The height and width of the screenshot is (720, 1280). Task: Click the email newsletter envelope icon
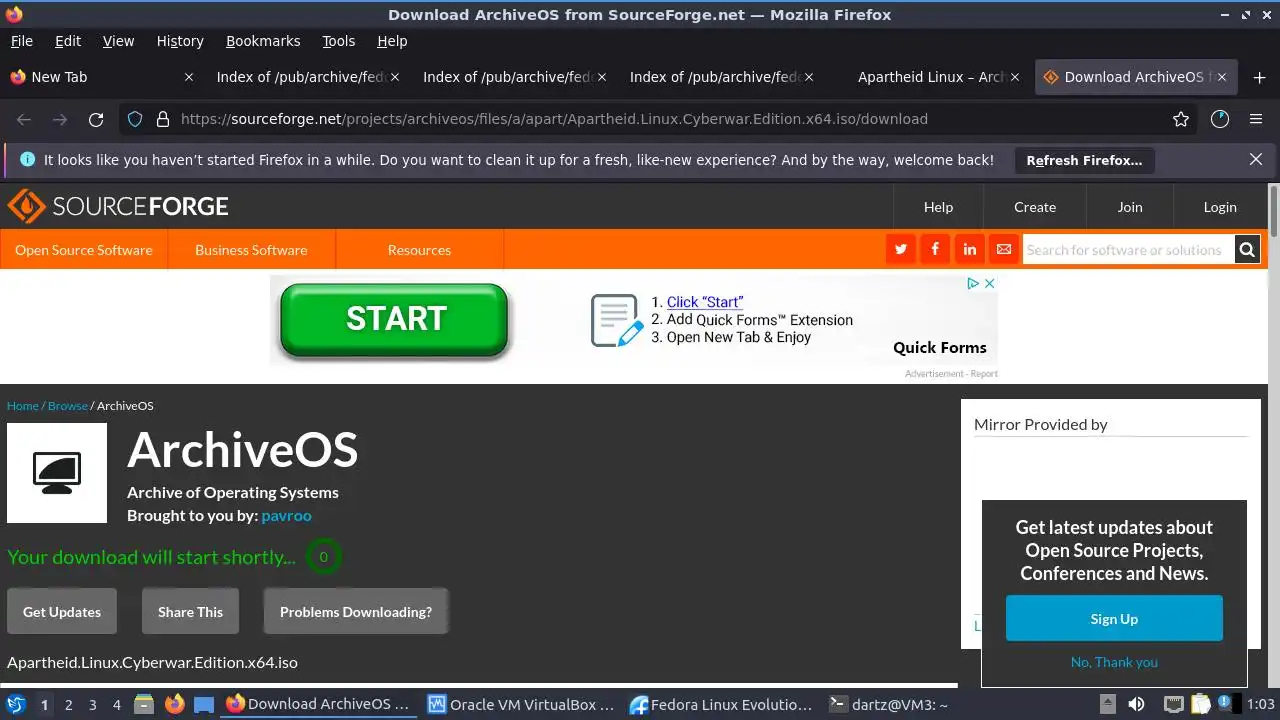pos(1003,250)
